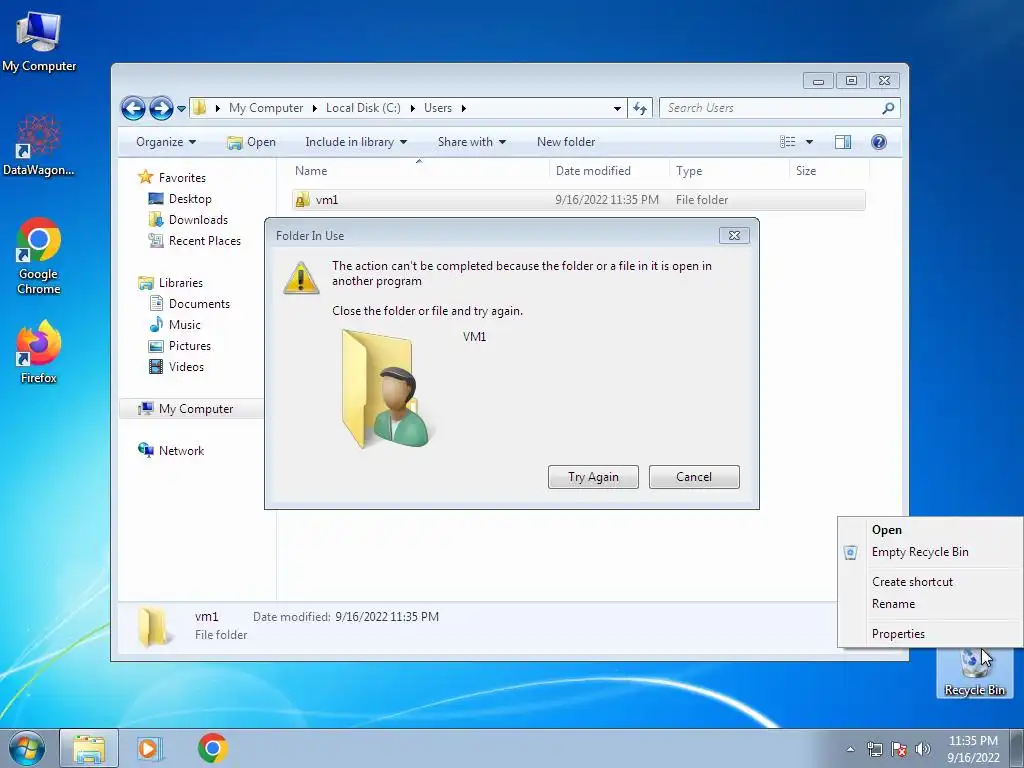Screen dimensions: 1024x768
Task: Click the Windows Start orb
Action: pos(27,748)
